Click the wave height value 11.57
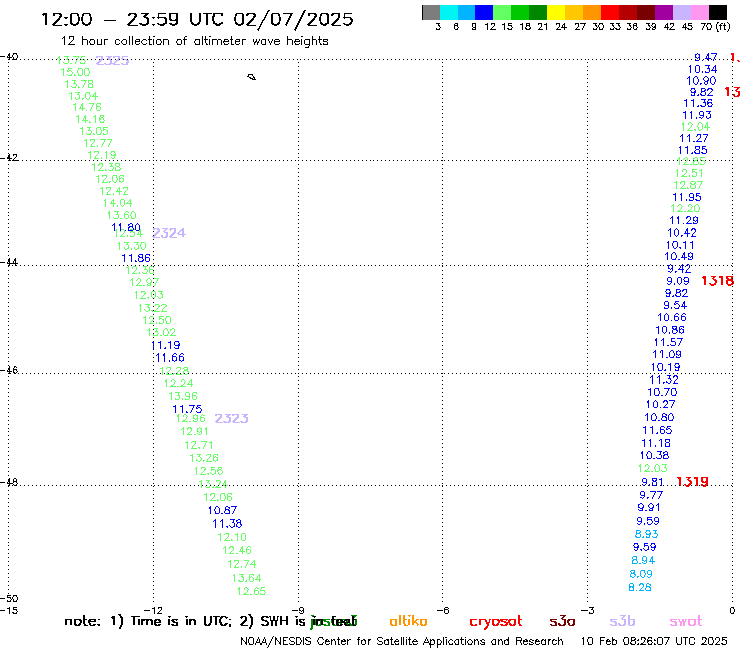This screenshot has width=740, height=650. 668,342
